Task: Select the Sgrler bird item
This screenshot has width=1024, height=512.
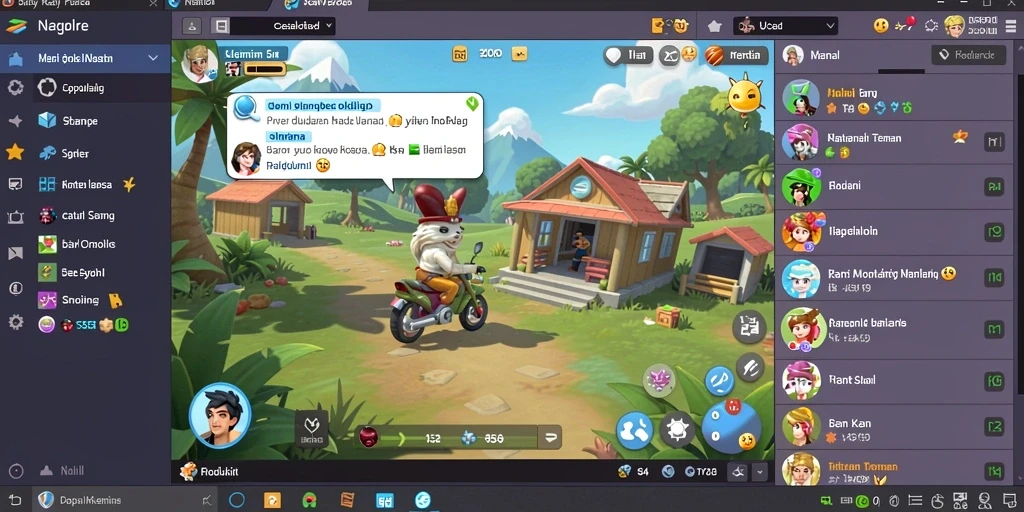Action: [64, 153]
